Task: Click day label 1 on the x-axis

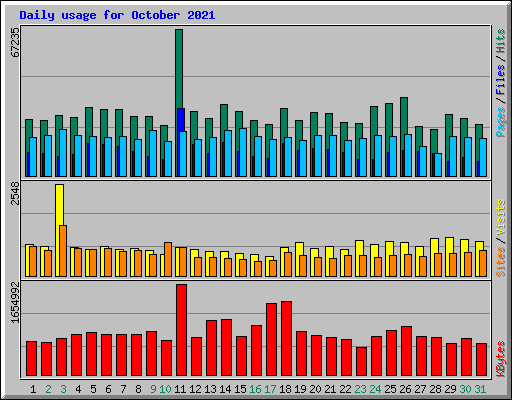Action: (x=33, y=389)
